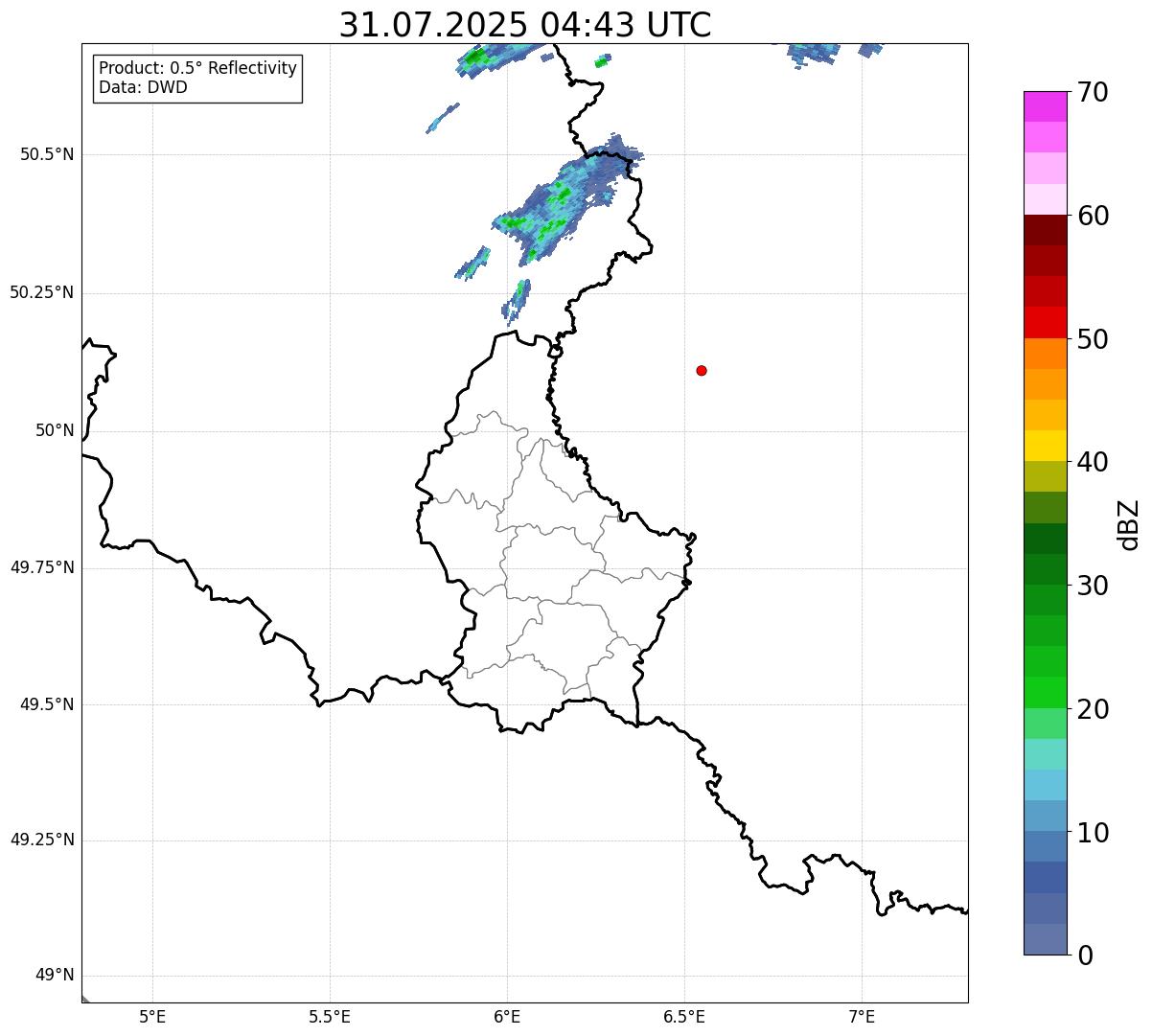Click the colorbar 10 tick label
Image resolution: width=1152 pixels, height=1036 pixels.
[1094, 832]
